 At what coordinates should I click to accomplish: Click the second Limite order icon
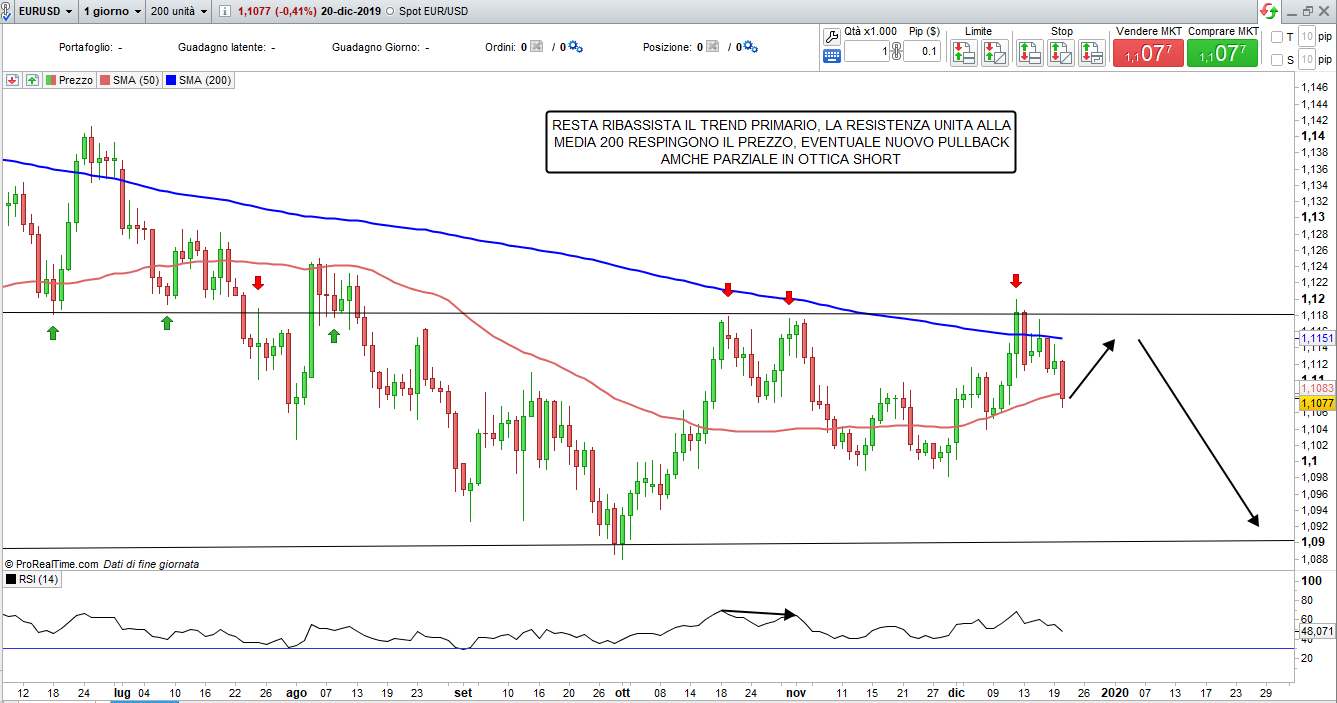pos(994,53)
